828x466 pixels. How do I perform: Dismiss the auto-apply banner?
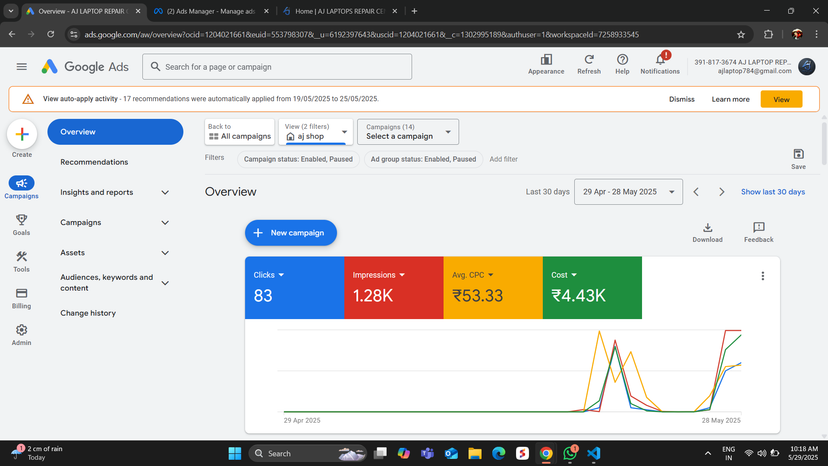click(682, 99)
